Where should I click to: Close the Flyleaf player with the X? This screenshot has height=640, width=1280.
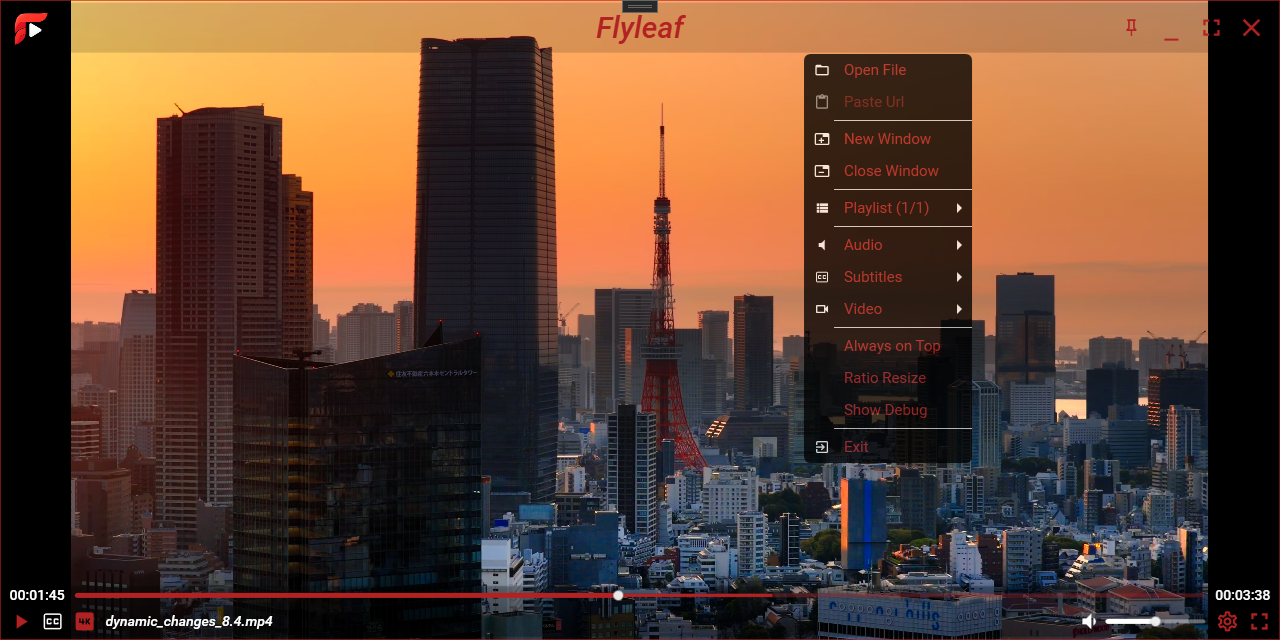(x=1251, y=28)
